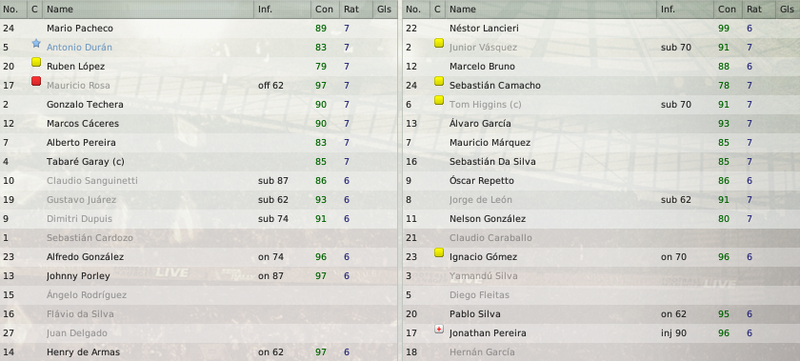
Task: Click Mauricio Rosa's red card icon
Action: (36, 81)
